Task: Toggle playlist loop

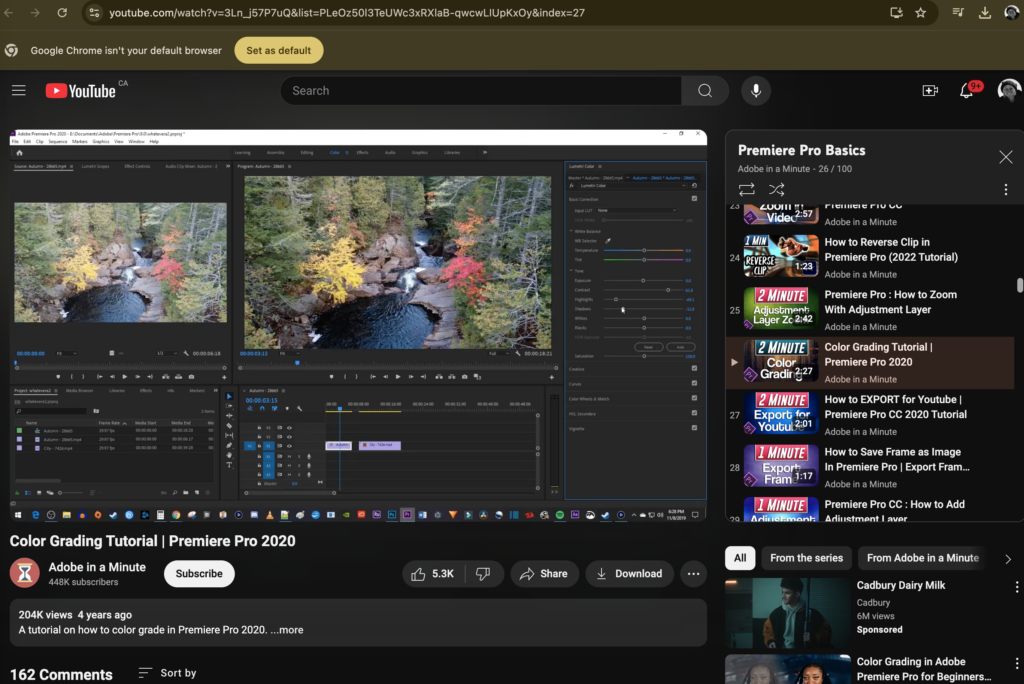Action: point(746,189)
